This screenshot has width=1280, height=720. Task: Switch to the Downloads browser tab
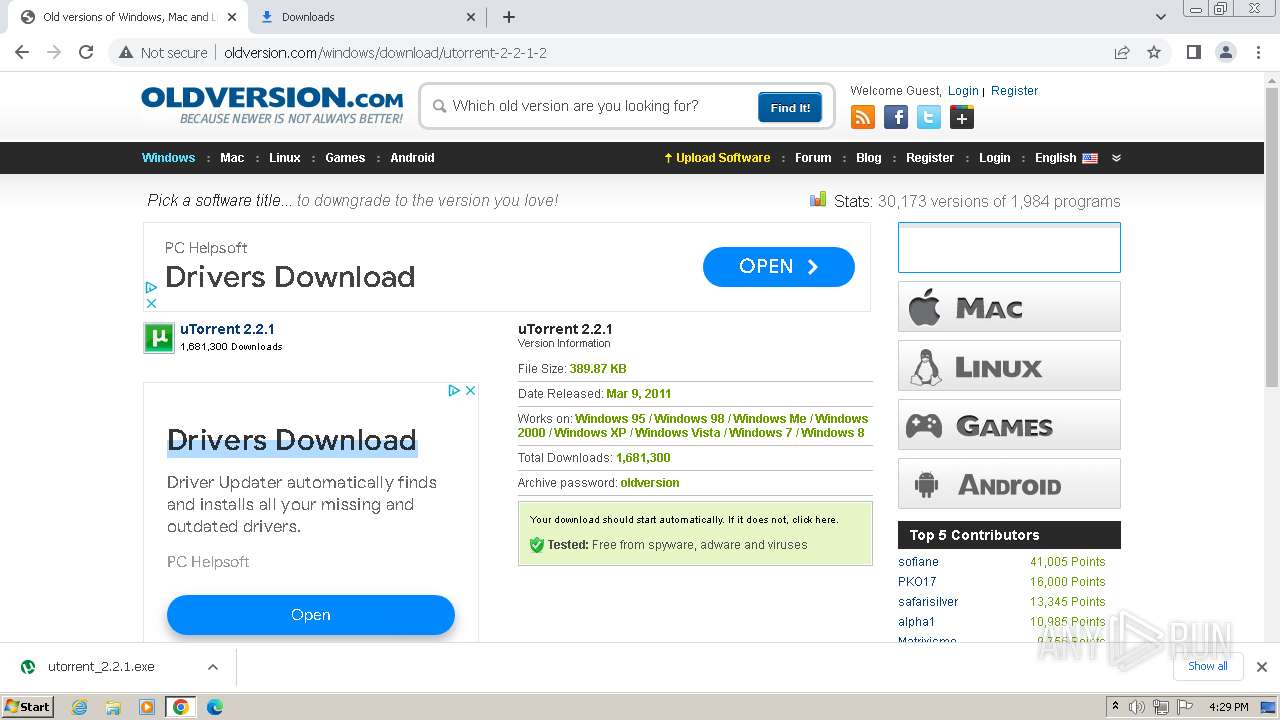pyautogui.click(x=366, y=17)
